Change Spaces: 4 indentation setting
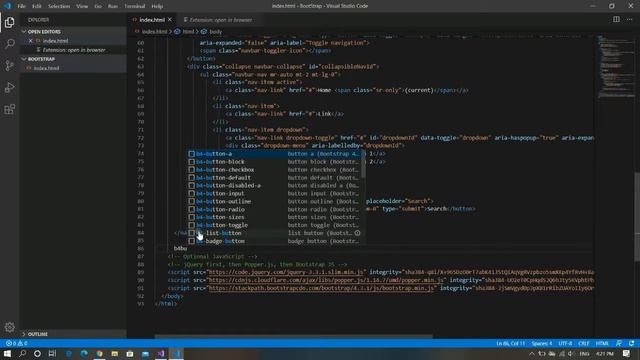 coord(542,343)
